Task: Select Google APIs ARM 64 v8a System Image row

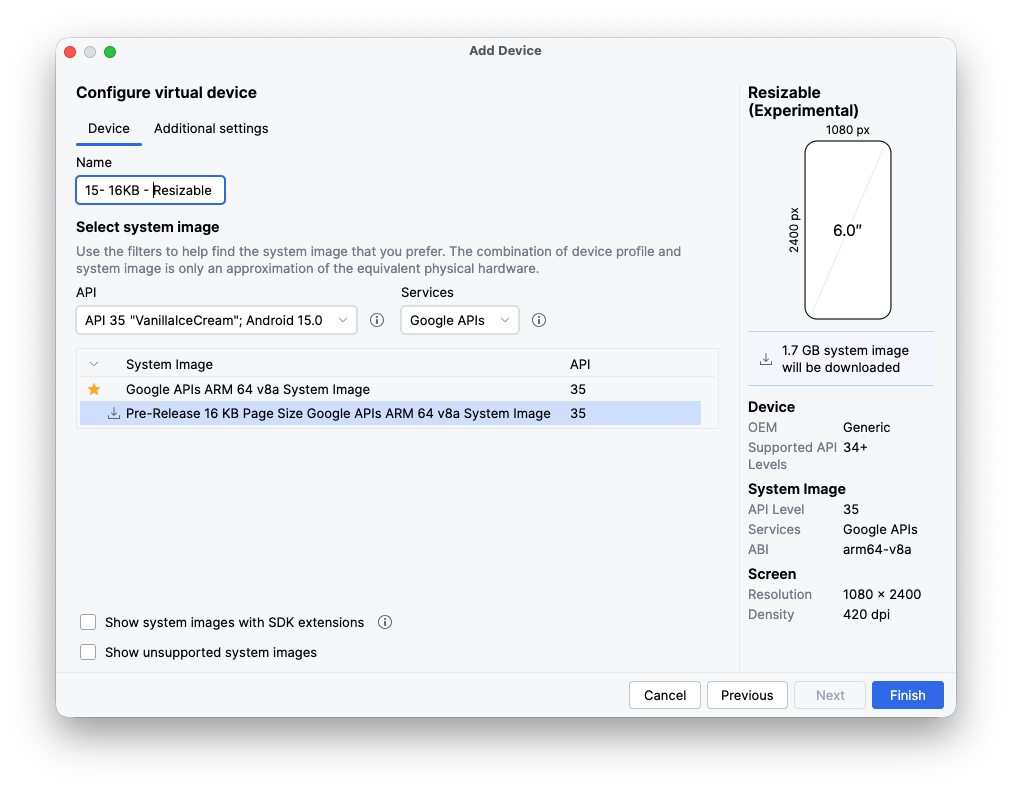Action: 248,389
